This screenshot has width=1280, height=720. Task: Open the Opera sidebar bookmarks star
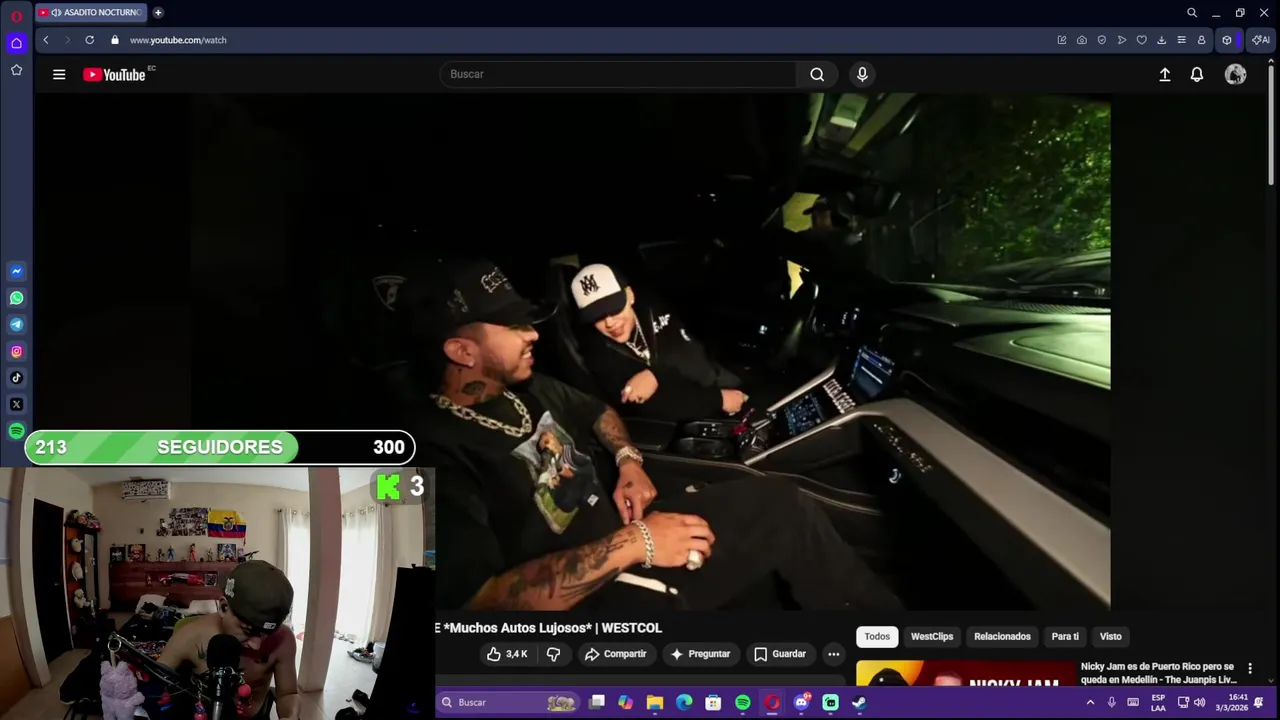coord(16,70)
